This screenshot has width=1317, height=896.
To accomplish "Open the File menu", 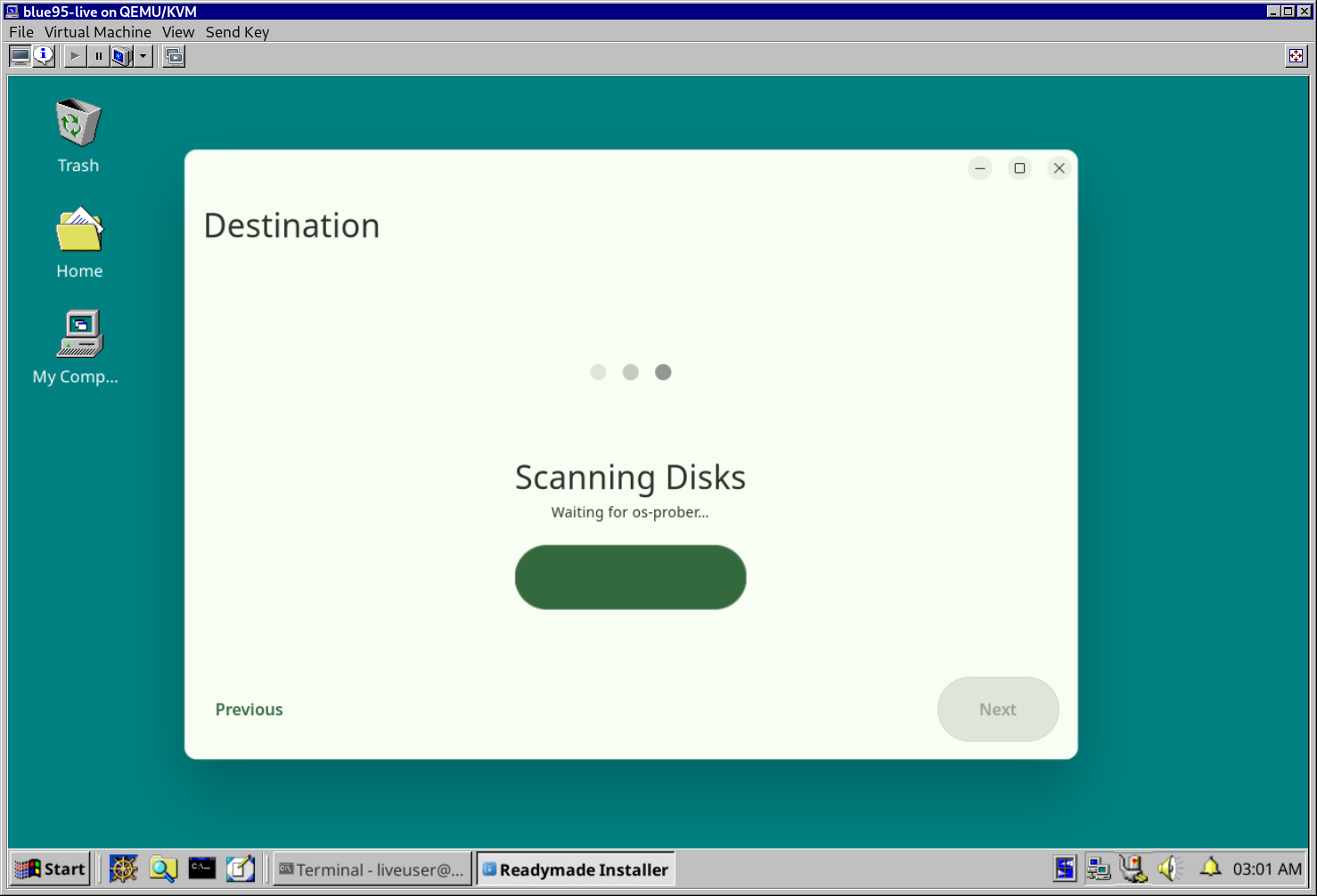I will [21, 32].
